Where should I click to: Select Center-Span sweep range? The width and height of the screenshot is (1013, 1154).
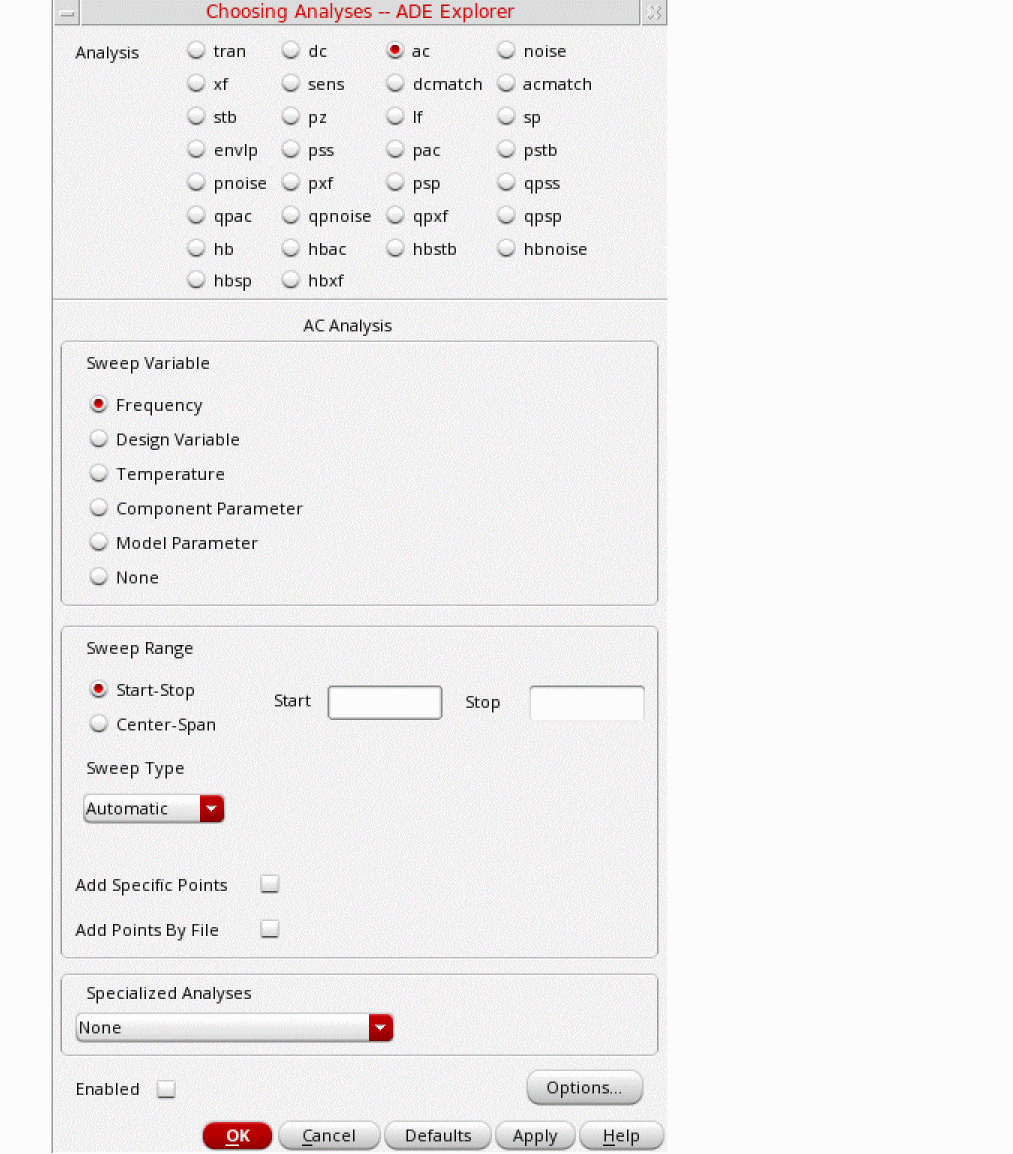pos(99,724)
